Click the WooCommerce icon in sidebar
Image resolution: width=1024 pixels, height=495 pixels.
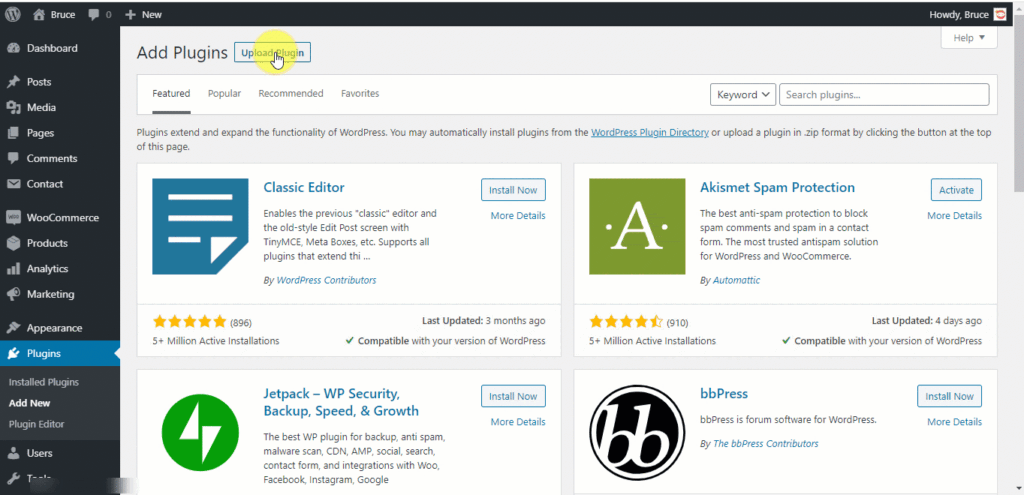pos(13,217)
